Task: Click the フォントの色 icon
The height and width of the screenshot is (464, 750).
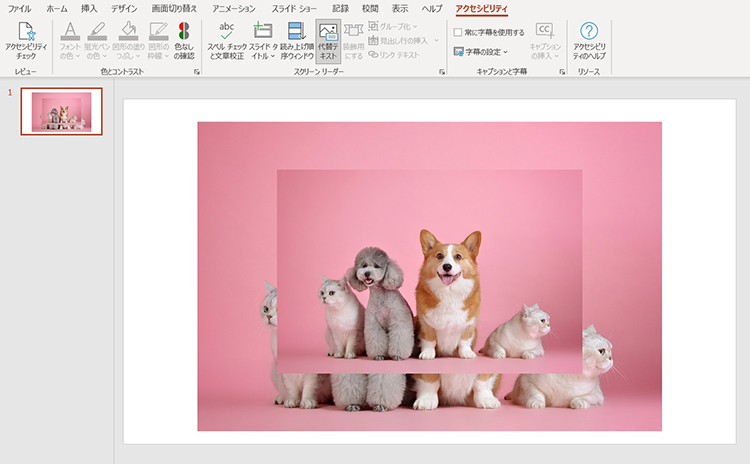Action: (x=70, y=40)
